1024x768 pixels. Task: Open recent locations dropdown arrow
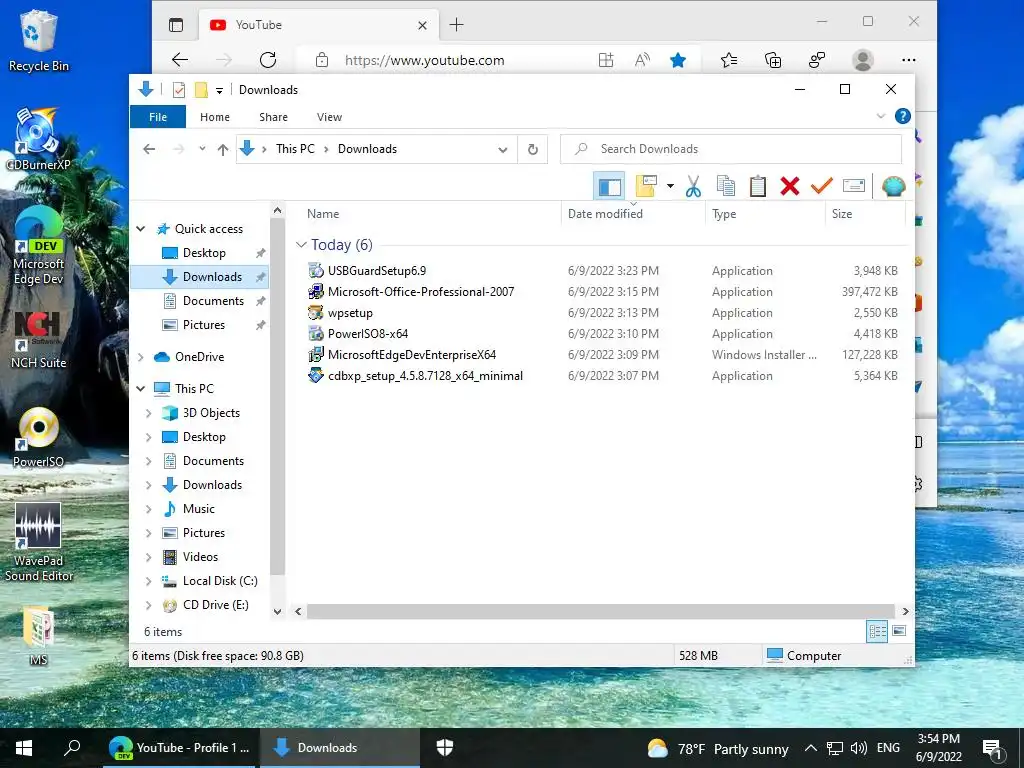click(x=202, y=149)
